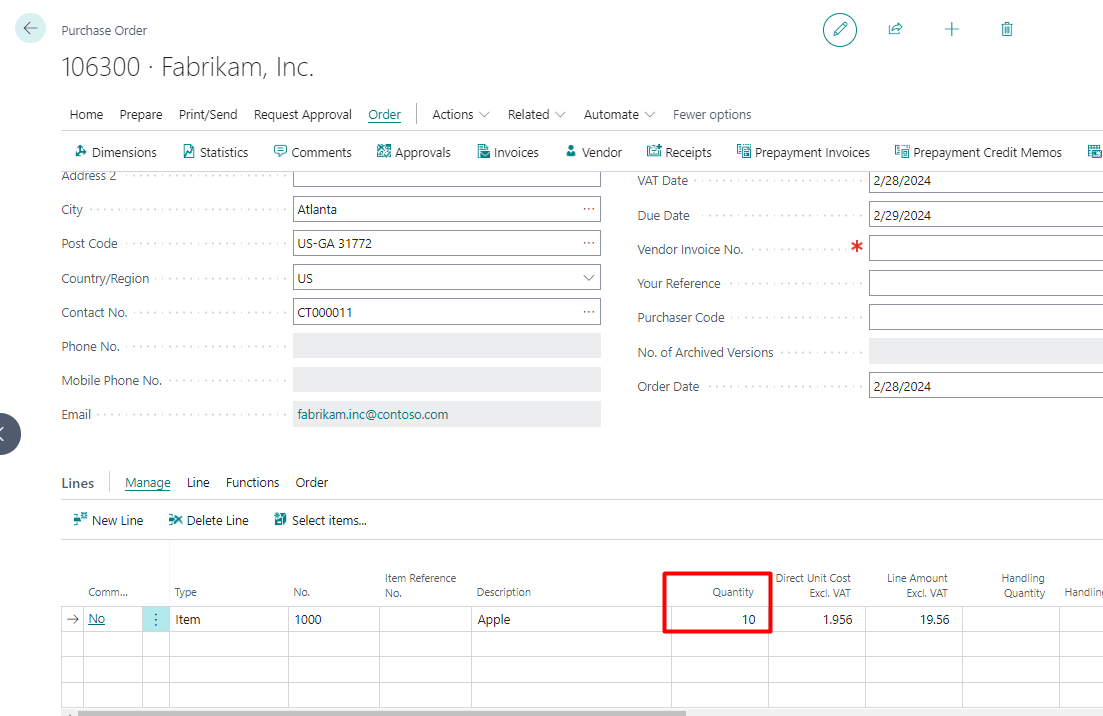1103x716 pixels.
Task: Click the share icon
Action: tap(895, 30)
